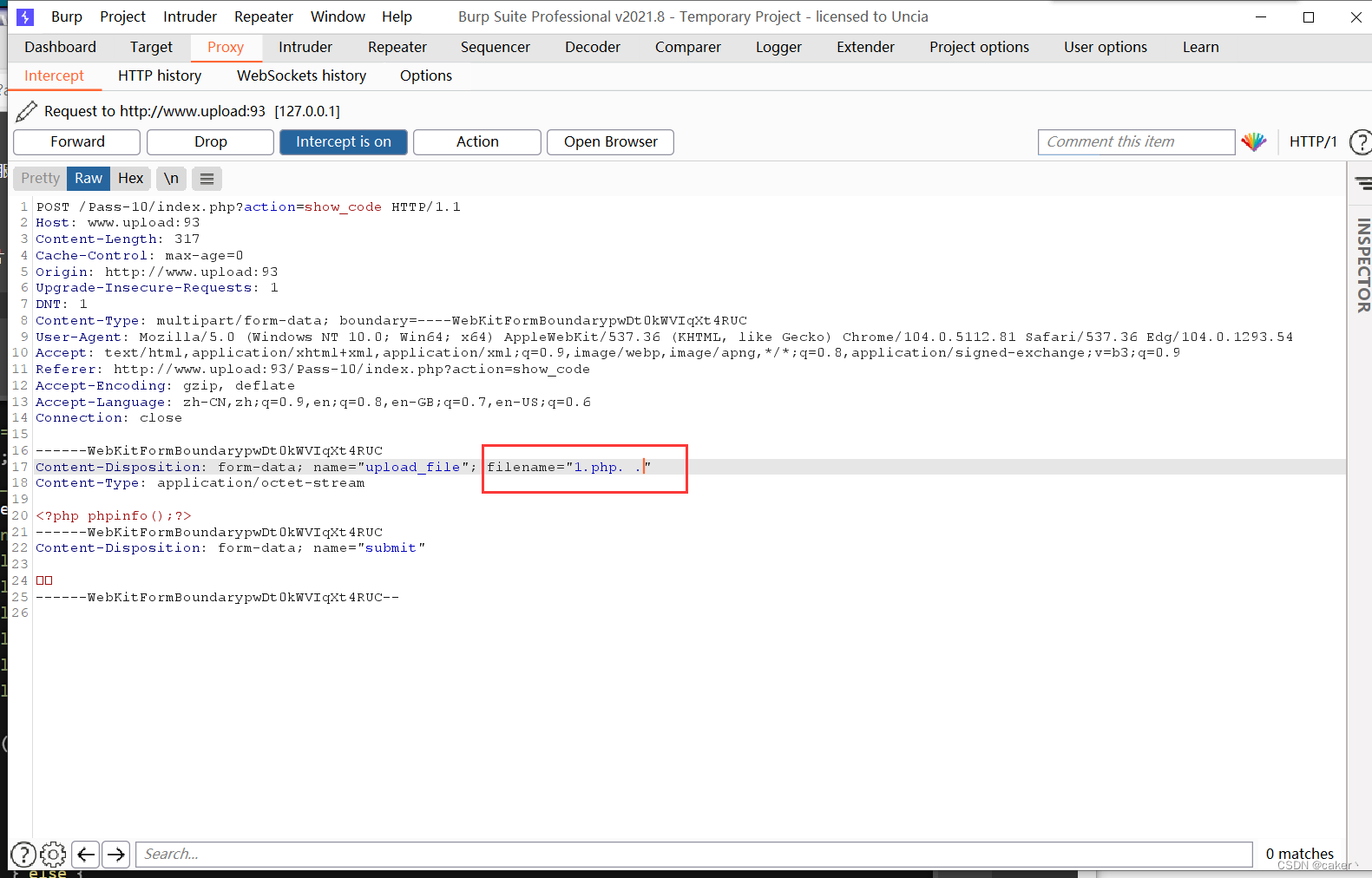Open the Inspector panel lines icon

(1363, 183)
